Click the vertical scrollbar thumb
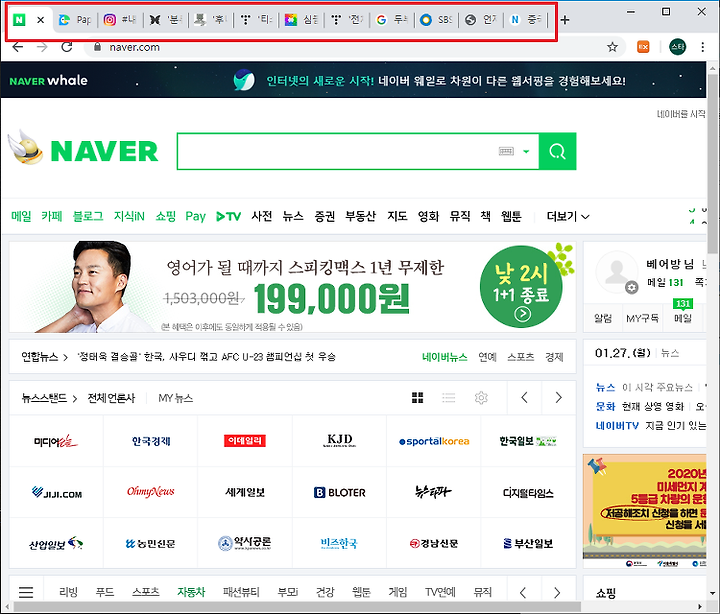 pos(713,163)
